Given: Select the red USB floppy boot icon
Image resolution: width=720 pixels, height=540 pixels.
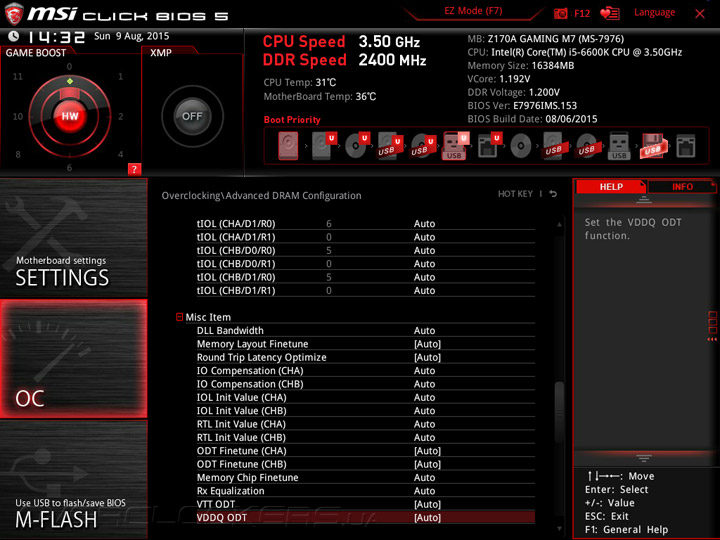Looking at the screenshot, I should pos(652,146).
